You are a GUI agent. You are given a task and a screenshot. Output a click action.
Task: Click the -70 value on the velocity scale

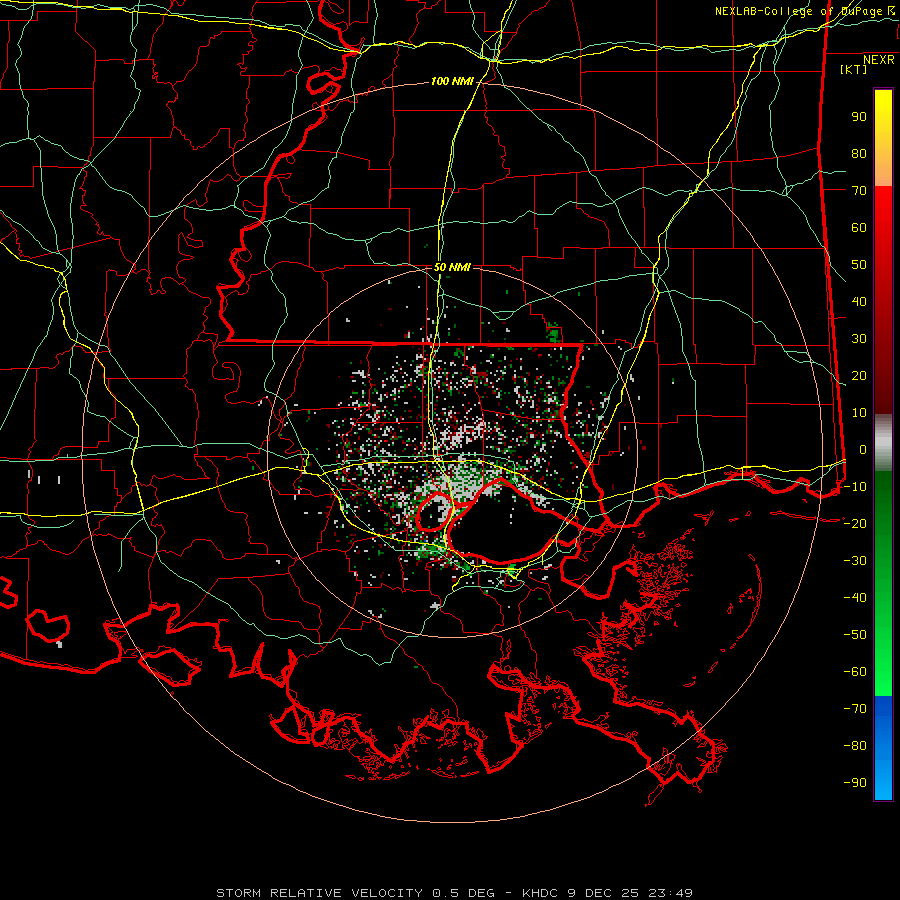855,708
